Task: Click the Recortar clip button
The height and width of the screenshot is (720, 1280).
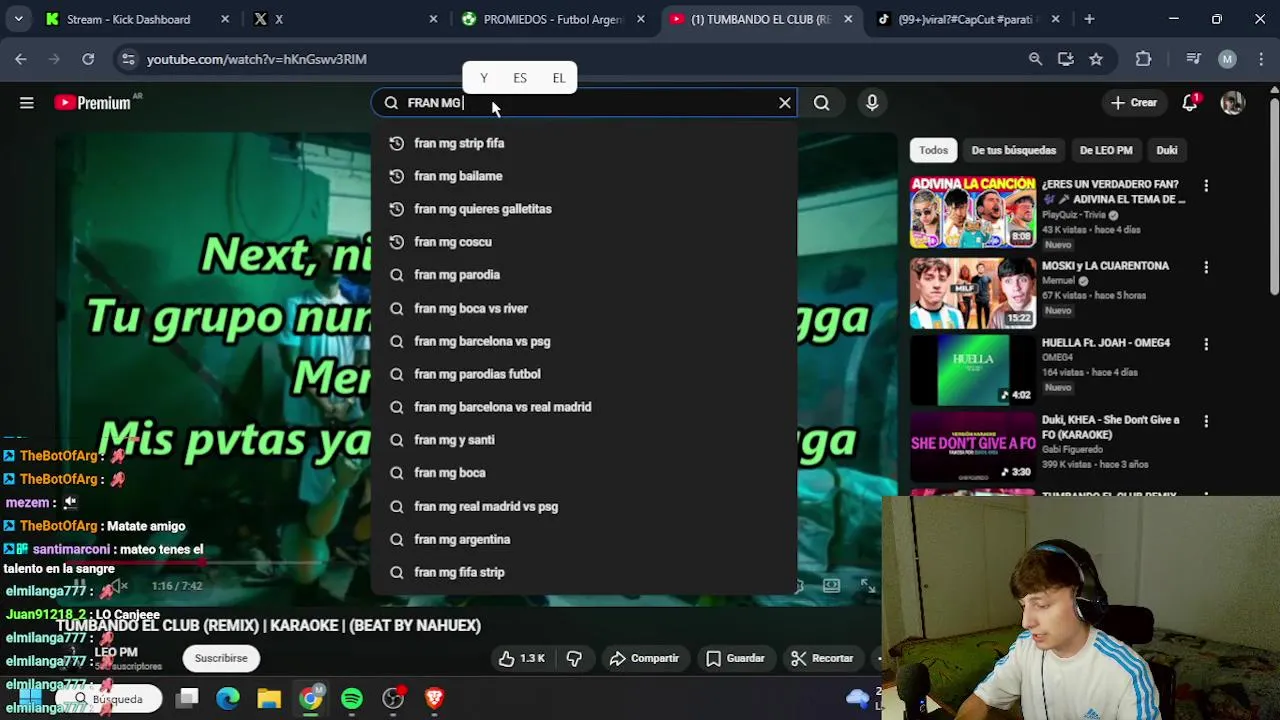Action: [822, 658]
